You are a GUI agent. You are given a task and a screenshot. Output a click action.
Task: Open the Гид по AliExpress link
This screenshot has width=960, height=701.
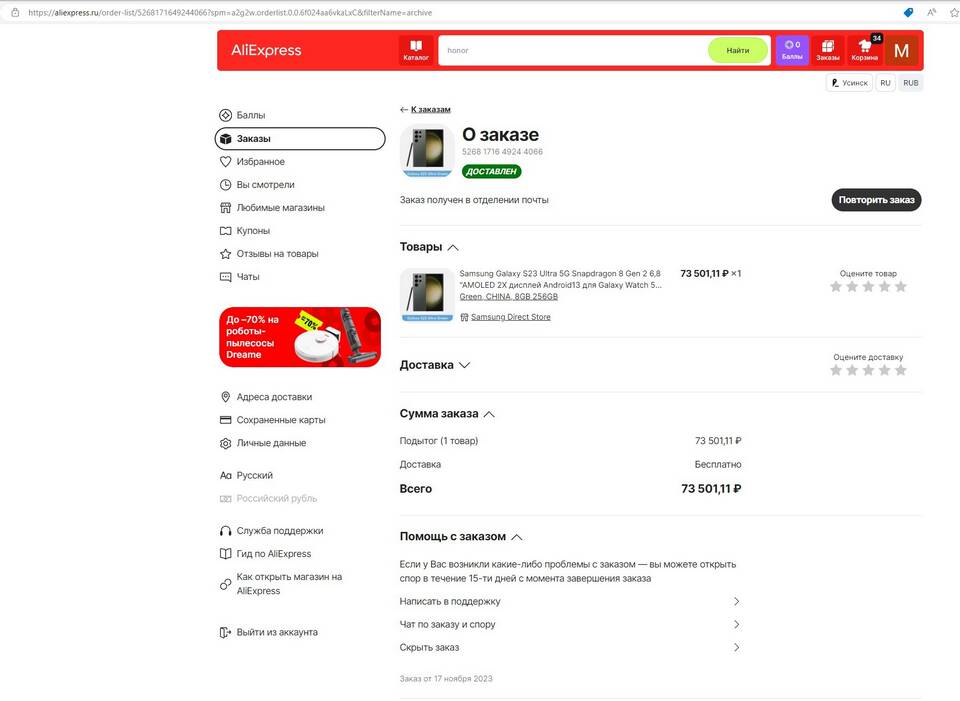[274, 554]
